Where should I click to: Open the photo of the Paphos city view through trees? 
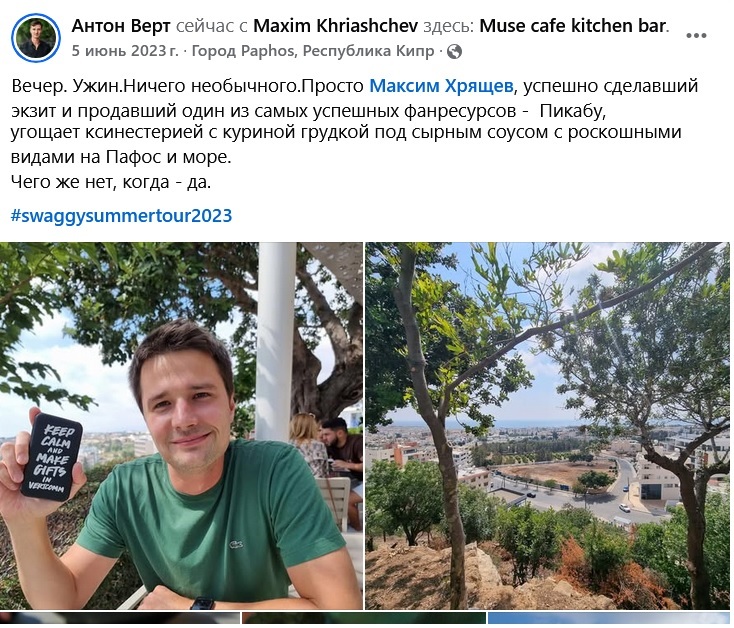[547, 426]
